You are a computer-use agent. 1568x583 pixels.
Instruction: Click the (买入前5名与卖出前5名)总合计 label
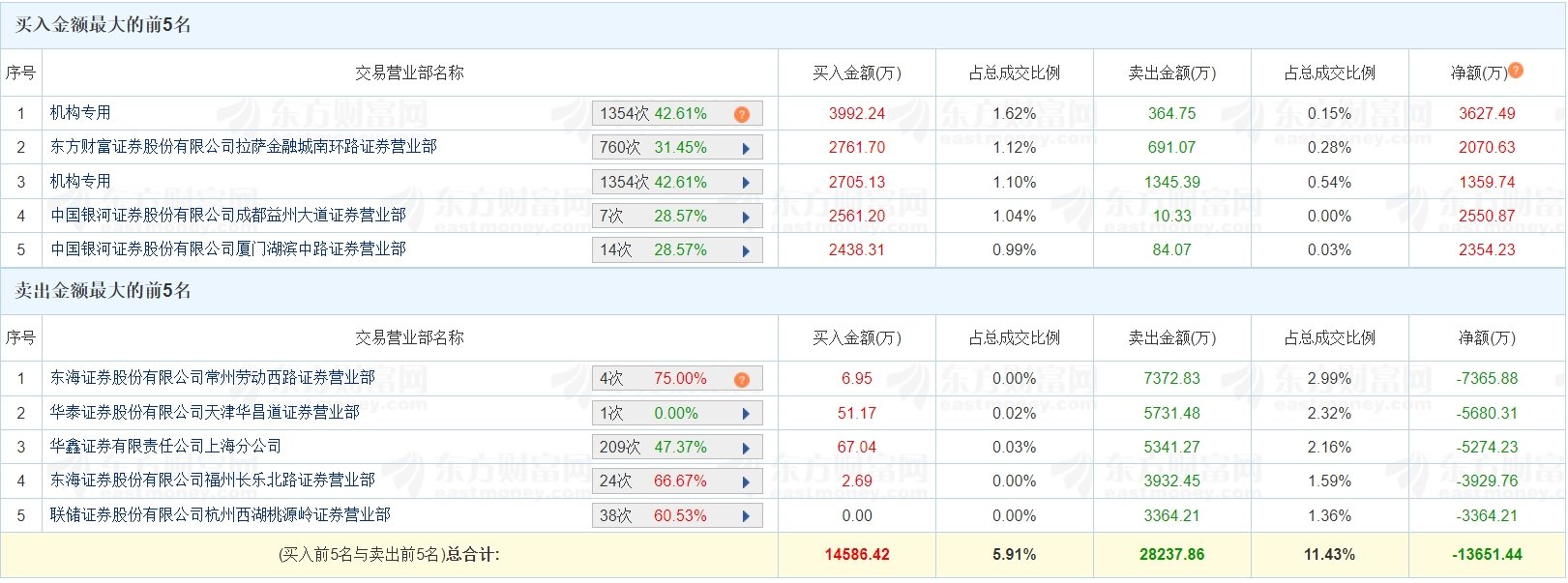coord(389,554)
